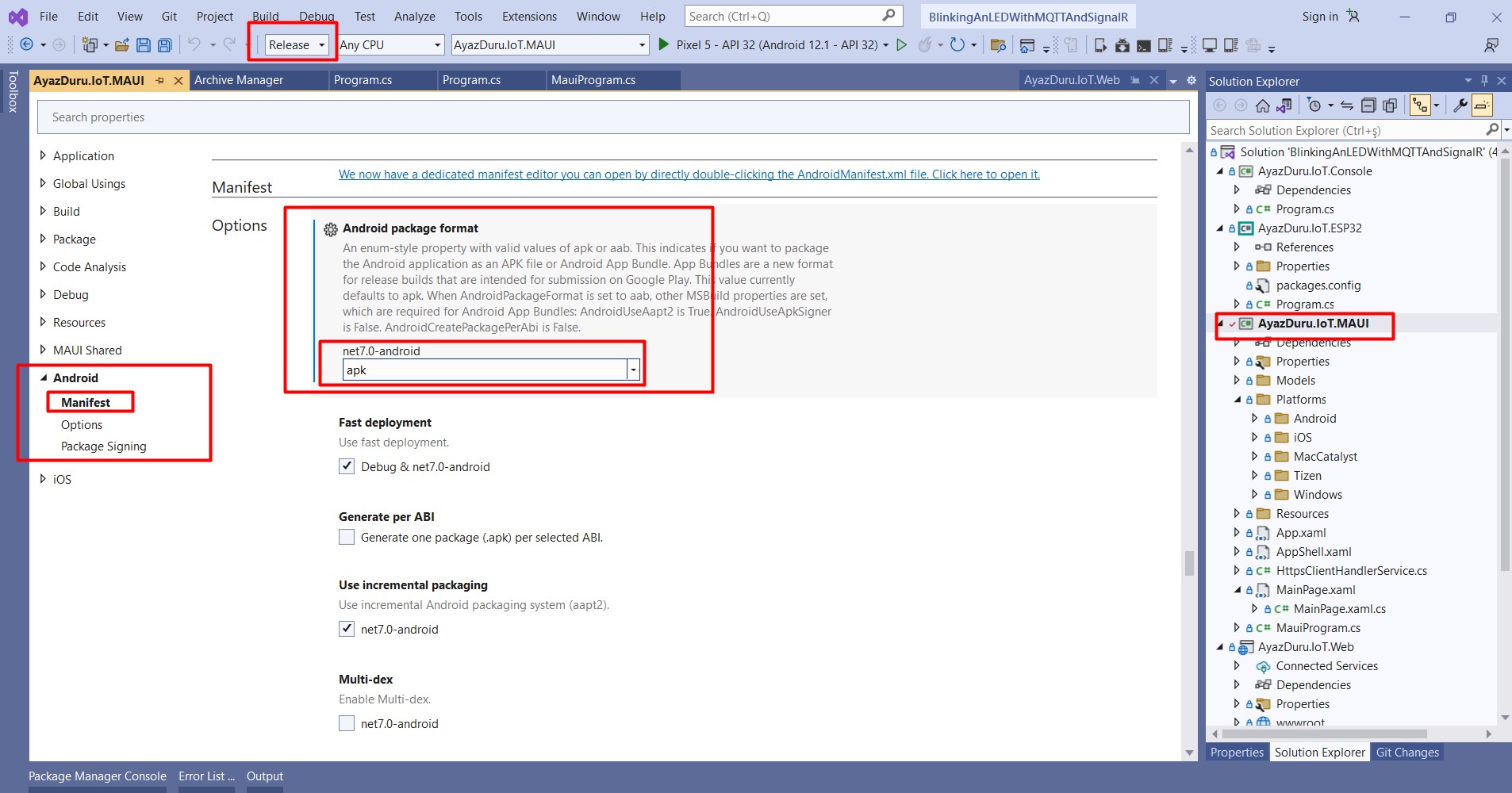The width and height of the screenshot is (1512, 793).
Task: Open the AyazDuru.IoT.MAUI startup project dropdown
Action: click(x=550, y=45)
